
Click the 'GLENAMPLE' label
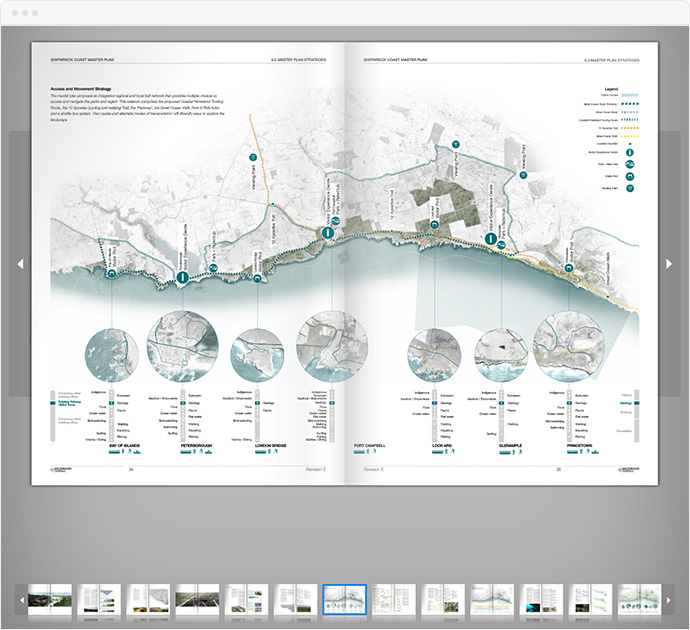tap(510, 446)
